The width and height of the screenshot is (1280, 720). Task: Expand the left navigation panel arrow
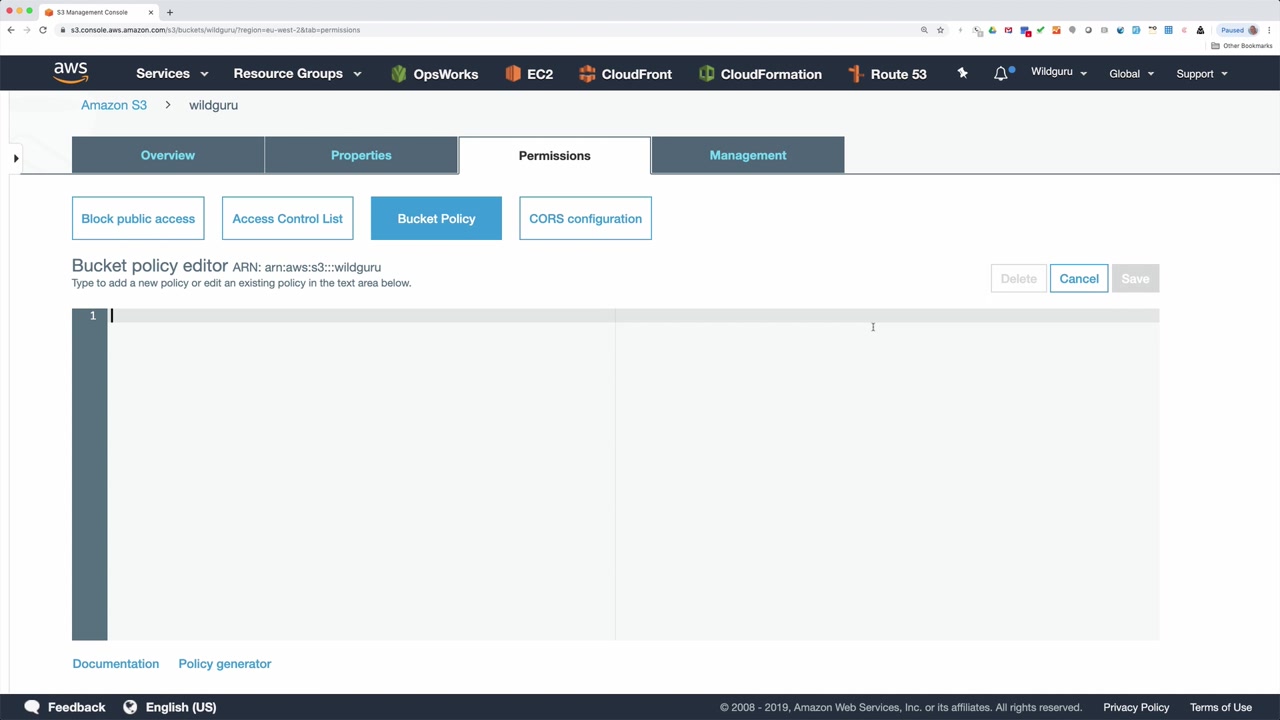click(16, 158)
